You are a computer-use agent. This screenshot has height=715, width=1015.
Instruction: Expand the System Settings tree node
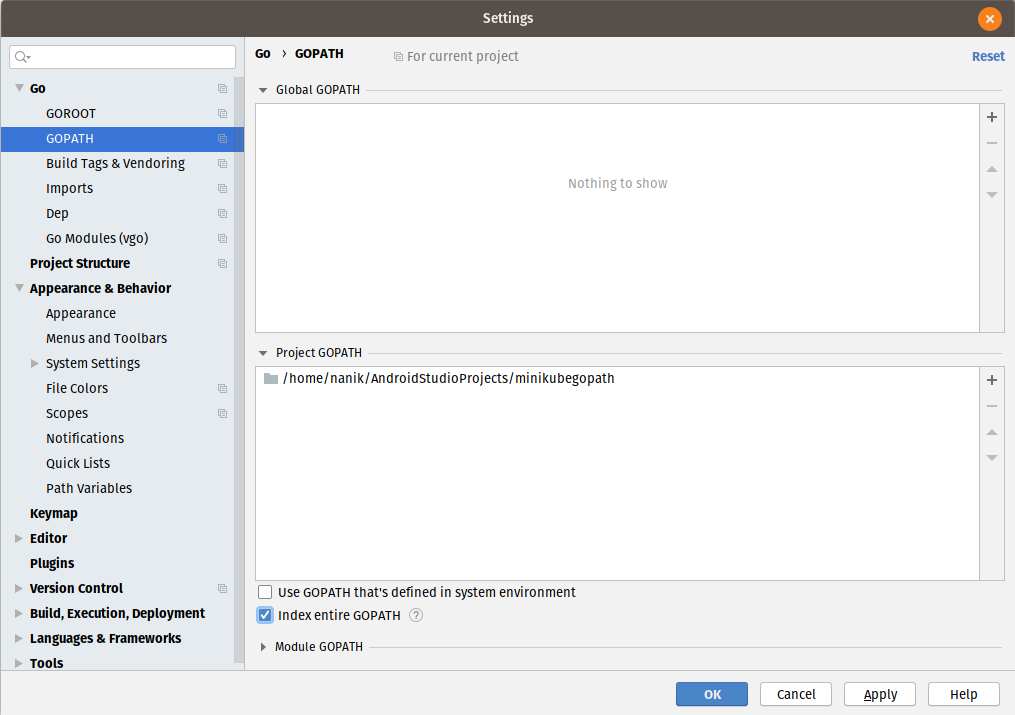click(35, 363)
